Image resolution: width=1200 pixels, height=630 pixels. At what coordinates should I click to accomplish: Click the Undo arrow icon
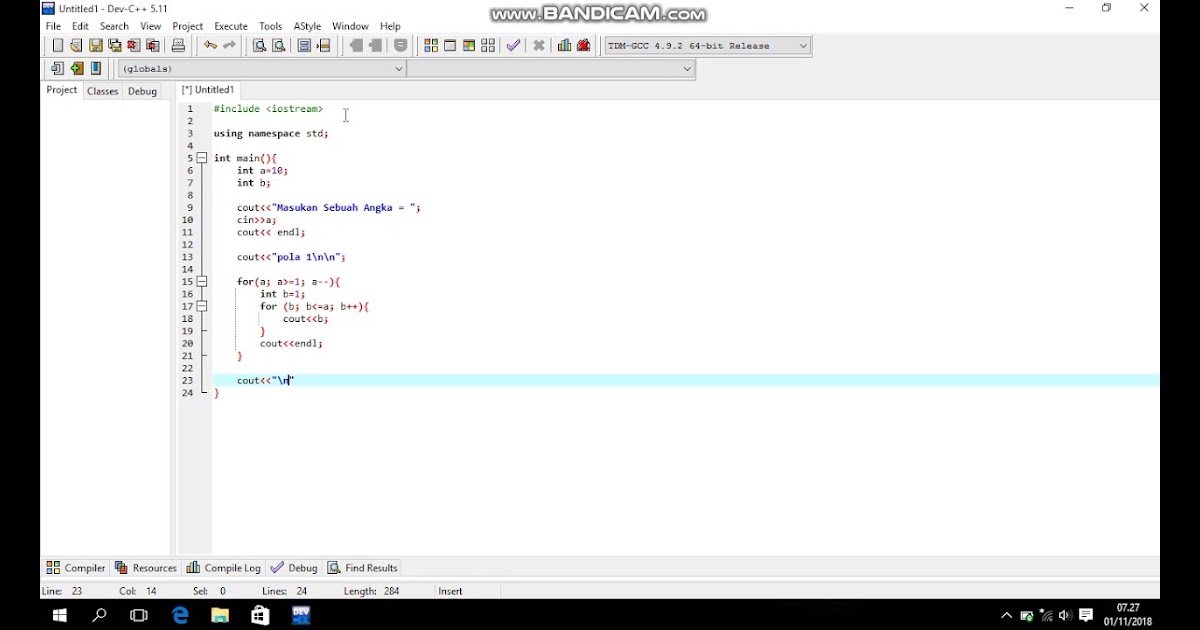pyautogui.click(x=210, y=45)
